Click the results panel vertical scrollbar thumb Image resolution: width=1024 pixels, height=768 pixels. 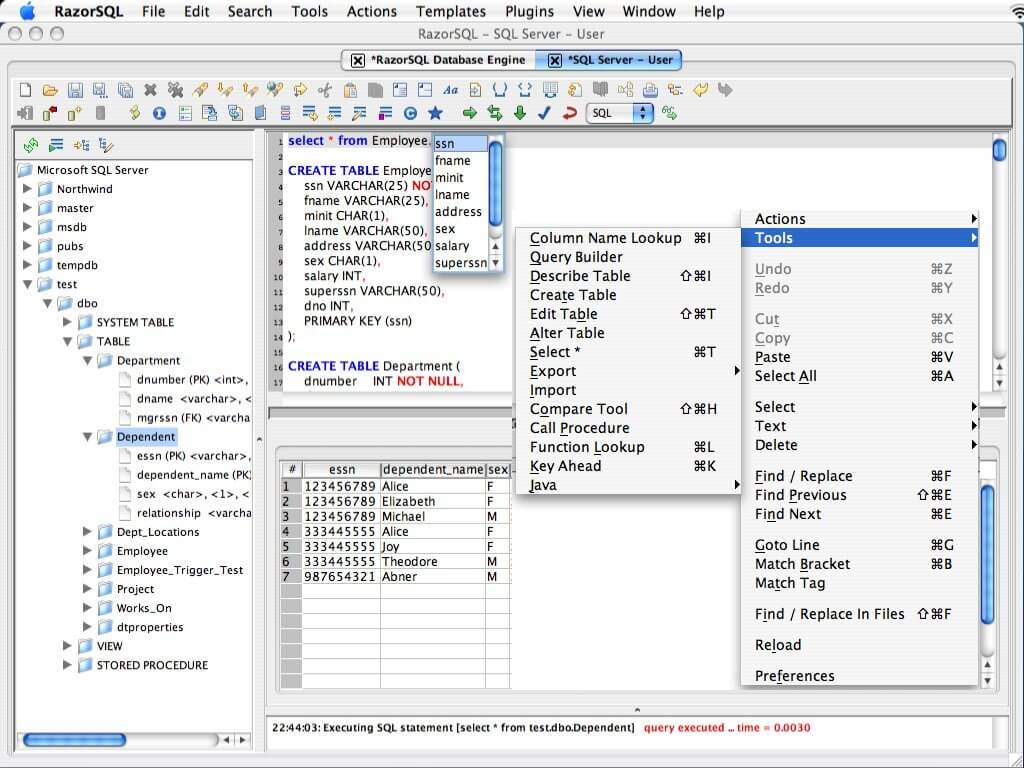[x=987, y=554]
